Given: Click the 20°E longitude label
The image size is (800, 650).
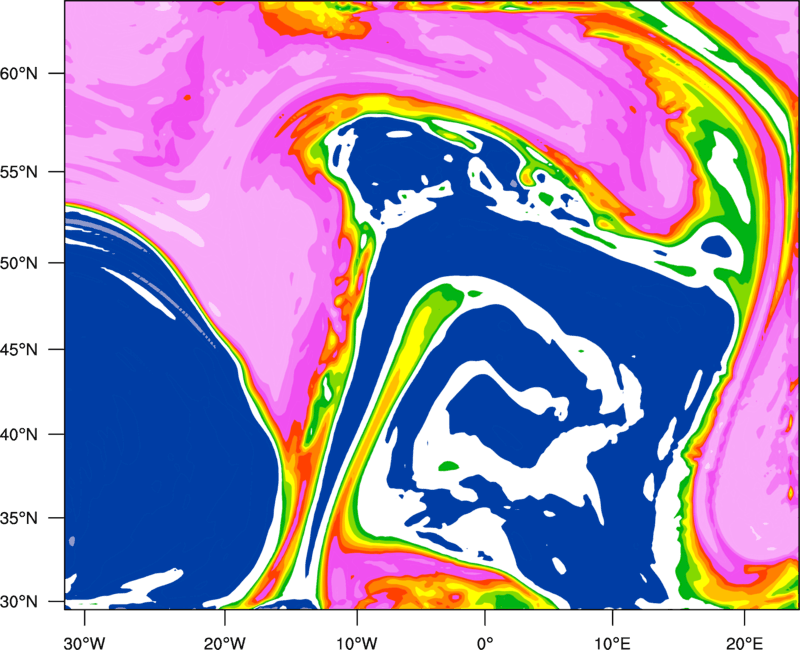Looking at the screenshot, I should coord(744,643).
